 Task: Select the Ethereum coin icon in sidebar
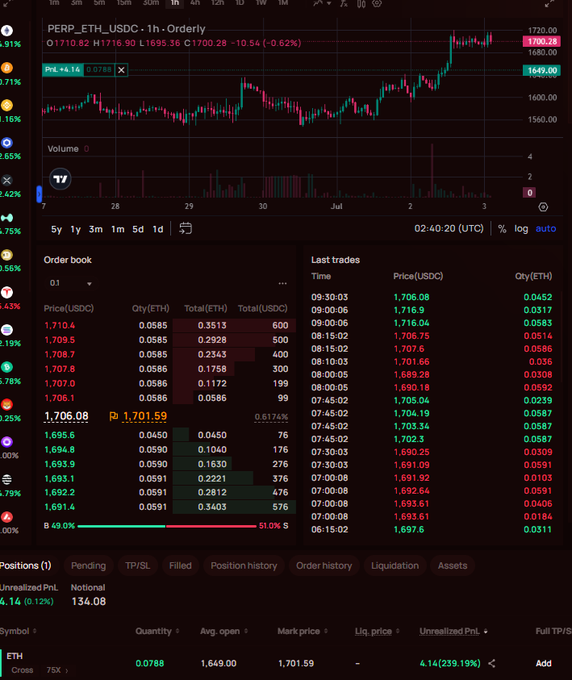(x=7, y=31)
